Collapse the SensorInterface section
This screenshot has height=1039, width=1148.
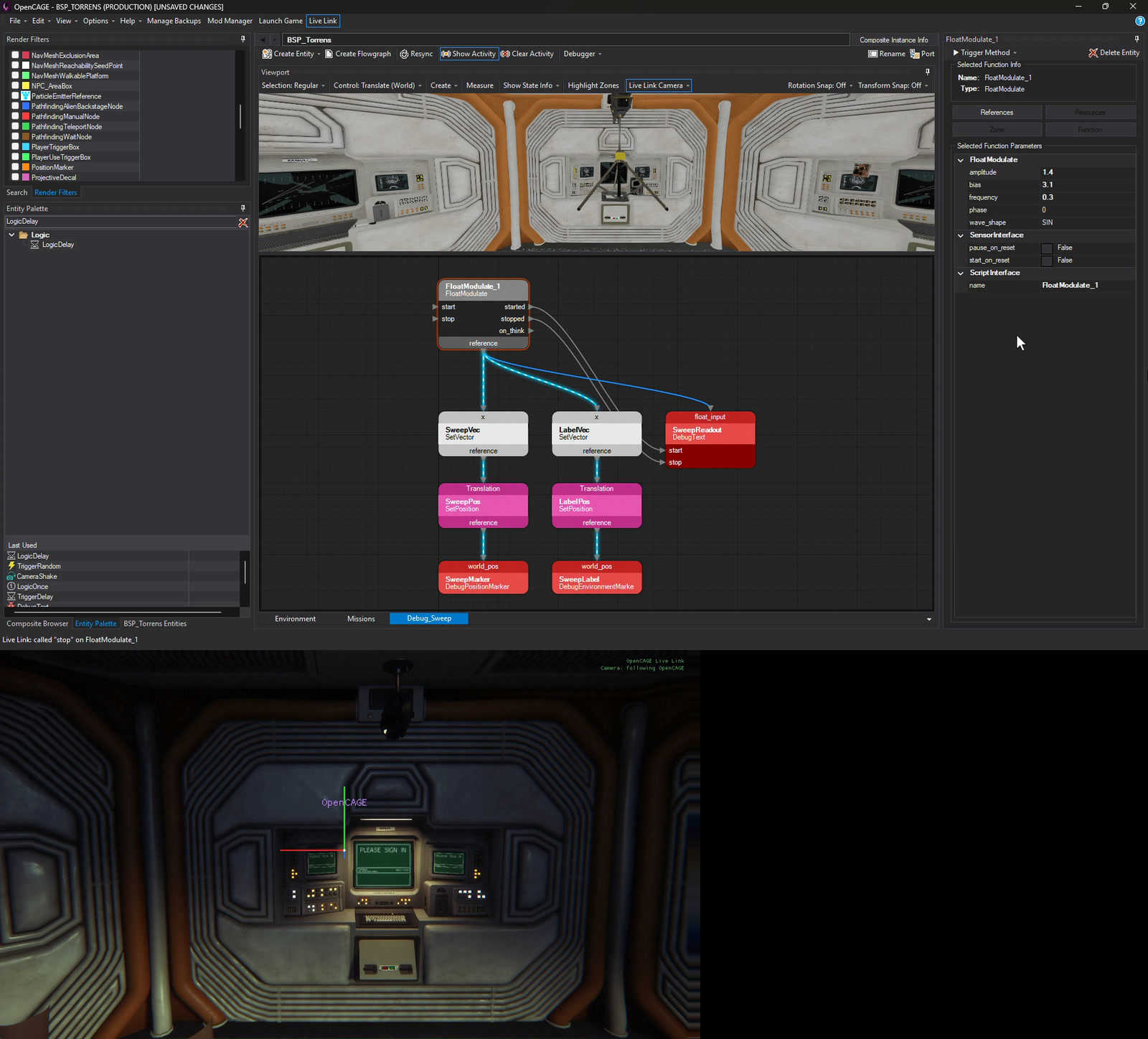(961, 235)
